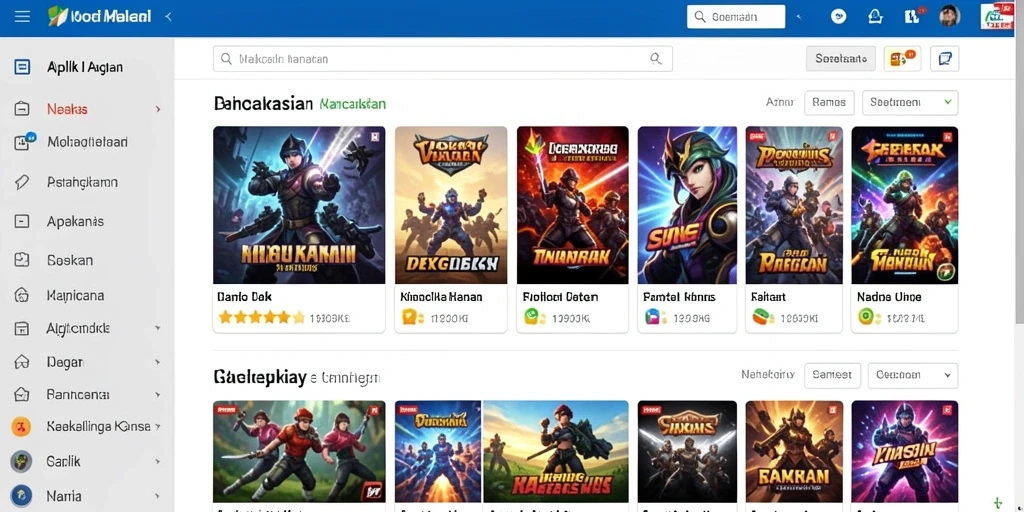This screenshot has width=1024, height=512.
Task: Click the flag icon at top right
Action: click(997, 16)
